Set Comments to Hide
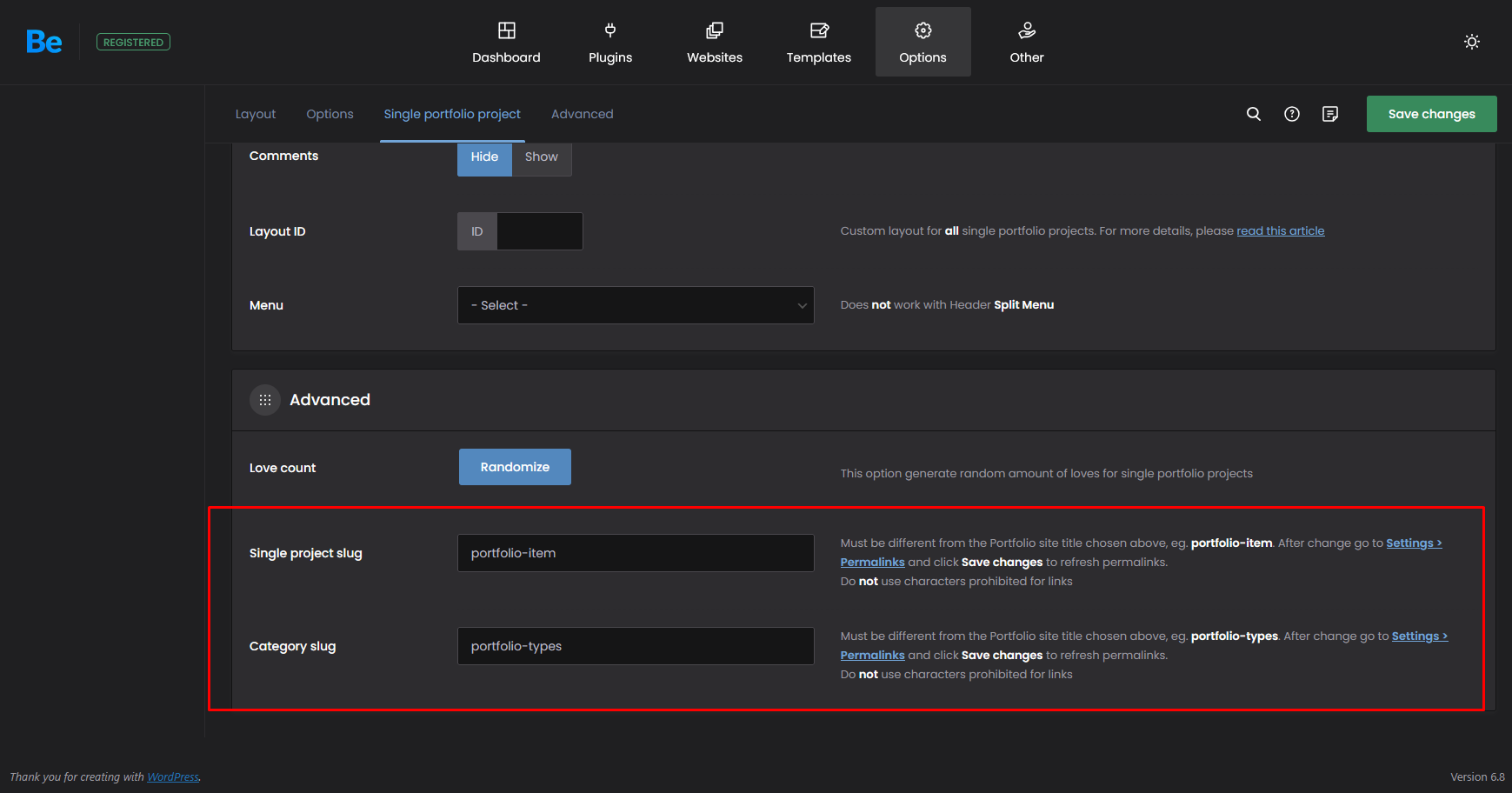 [x=484, y=157]
